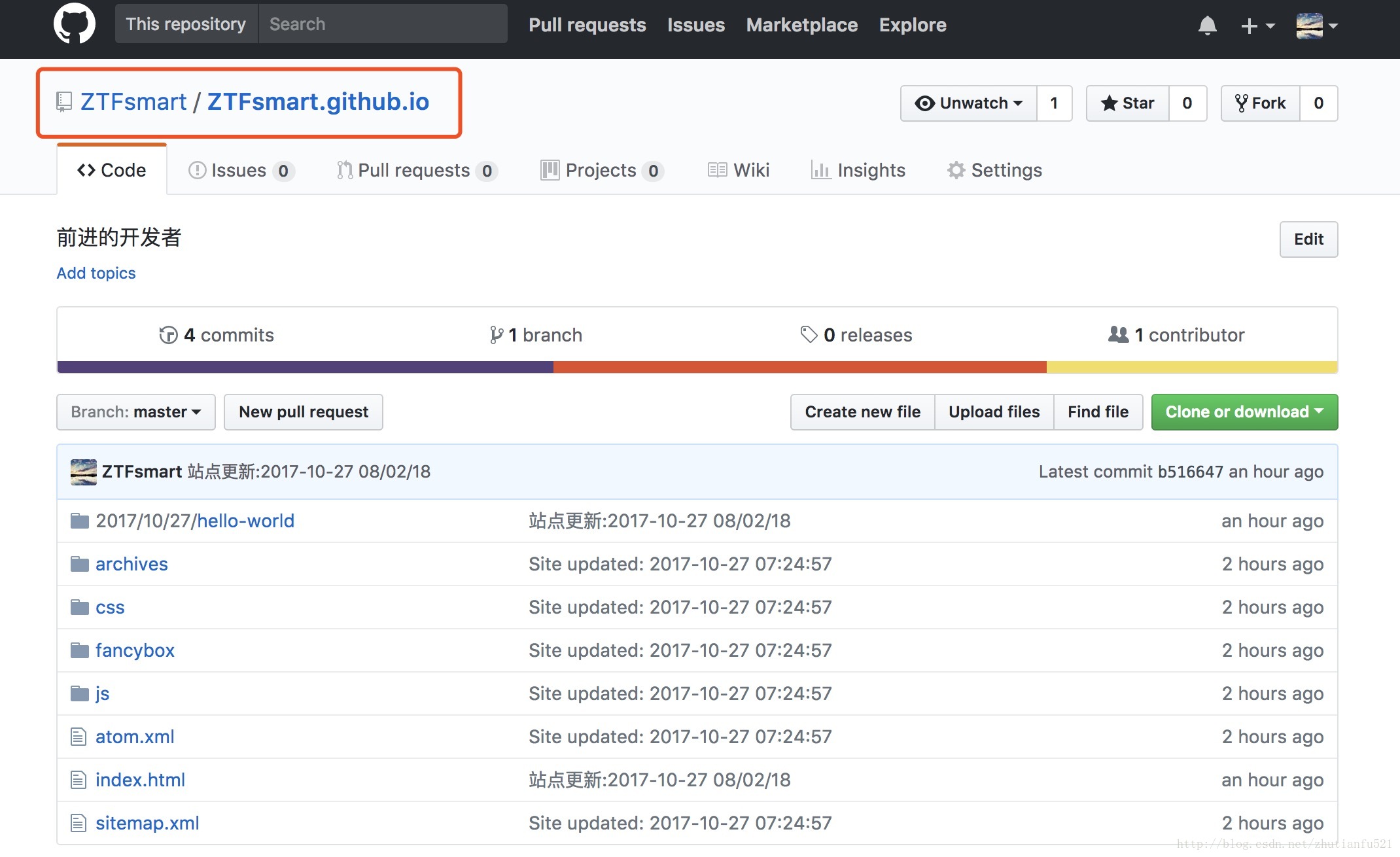Open the sitemap.xml file link
The width and height of the screenshot is (1400, 857).
point(147,823)
